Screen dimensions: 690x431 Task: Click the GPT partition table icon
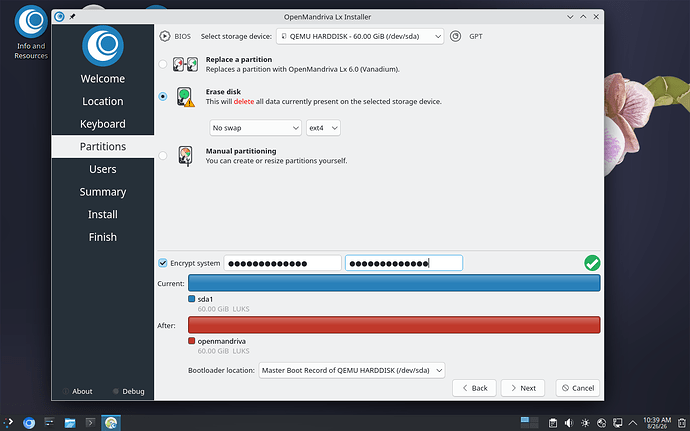click(x=455, y=36)
